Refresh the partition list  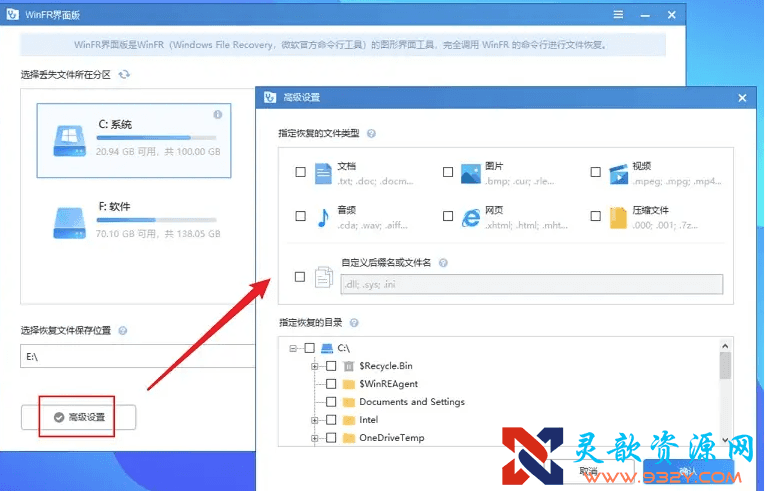point(124,75)
